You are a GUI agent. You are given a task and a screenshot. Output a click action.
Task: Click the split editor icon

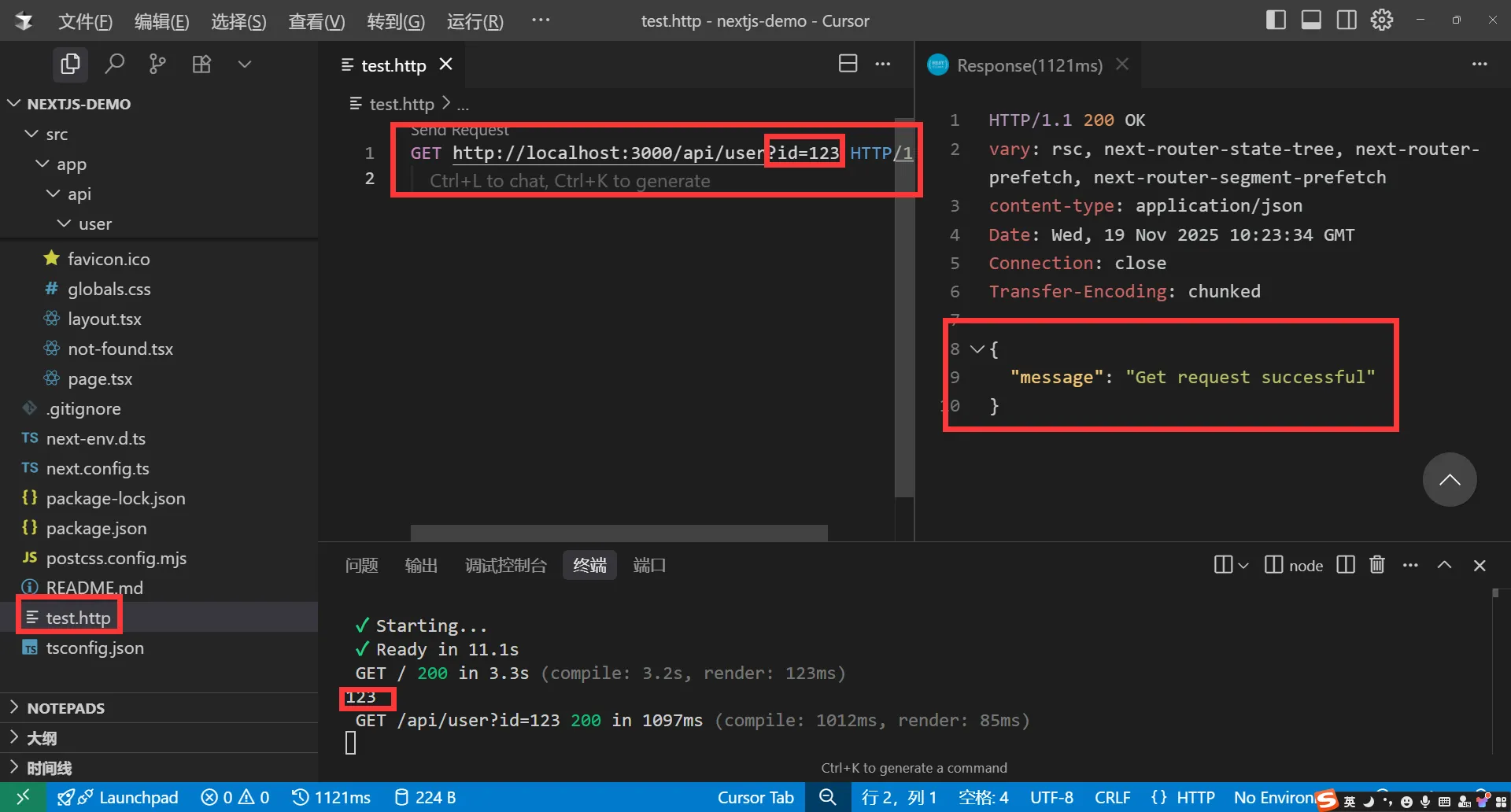[x=848, y=64]
